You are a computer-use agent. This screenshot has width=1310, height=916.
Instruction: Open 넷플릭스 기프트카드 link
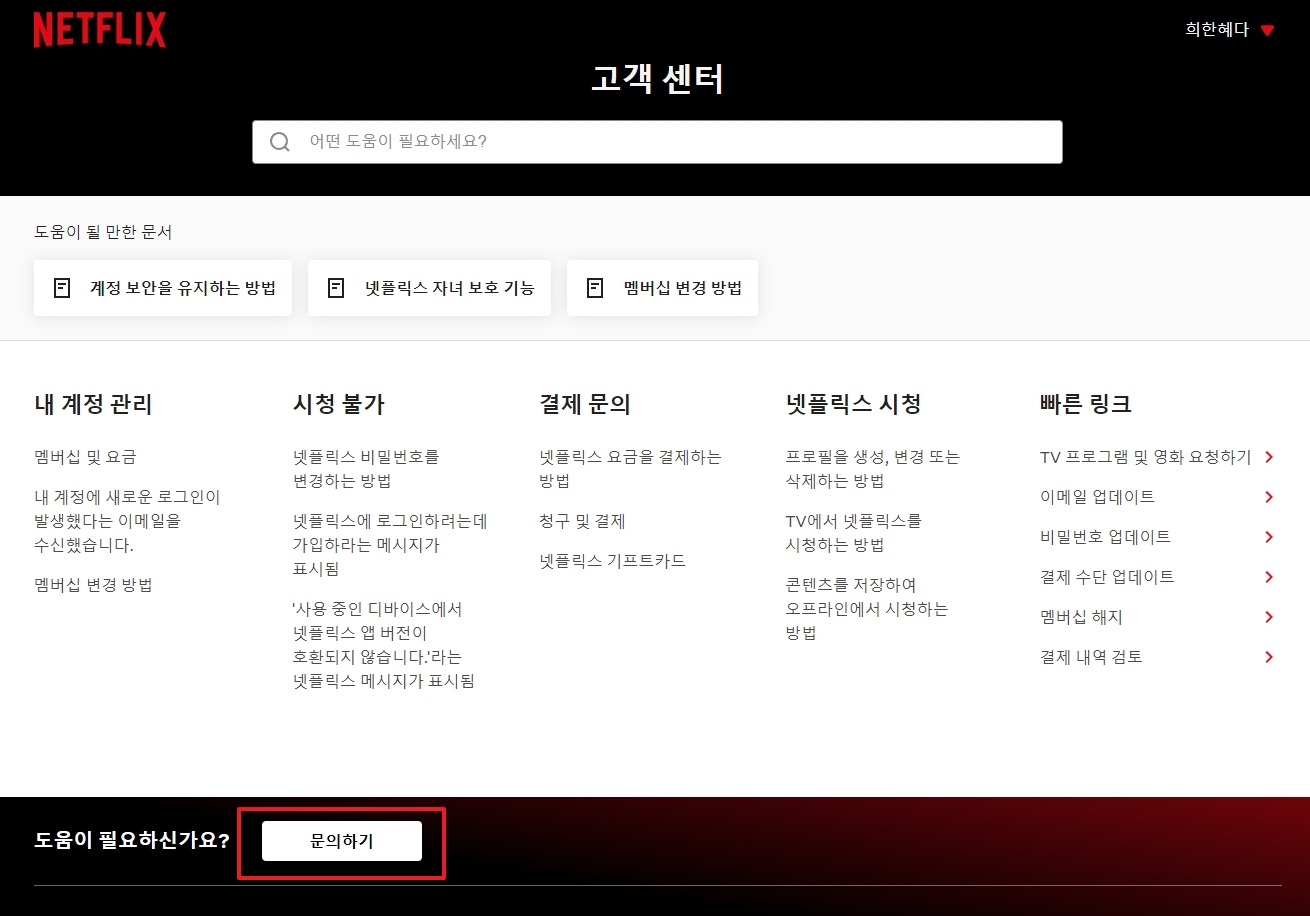[x=612, y=561]
